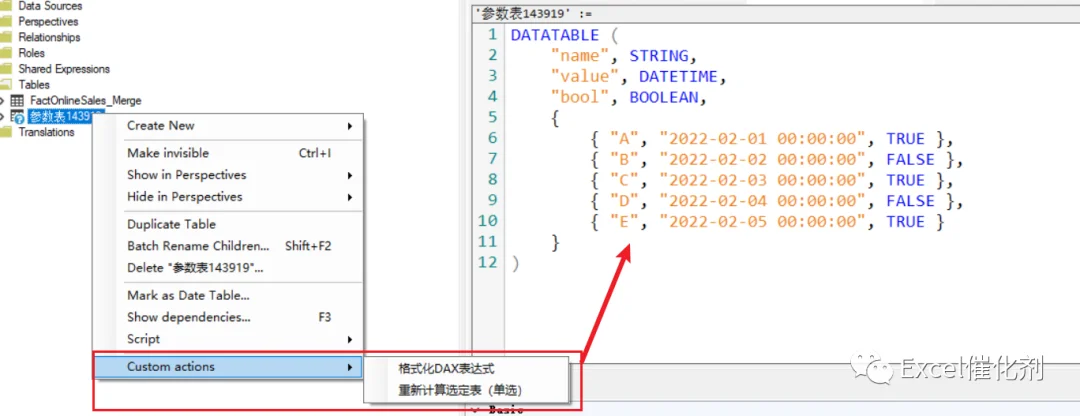Select the Perspectives folder icon
Viewport: 1080px width, 416px height.
click(x=7, y=21)
